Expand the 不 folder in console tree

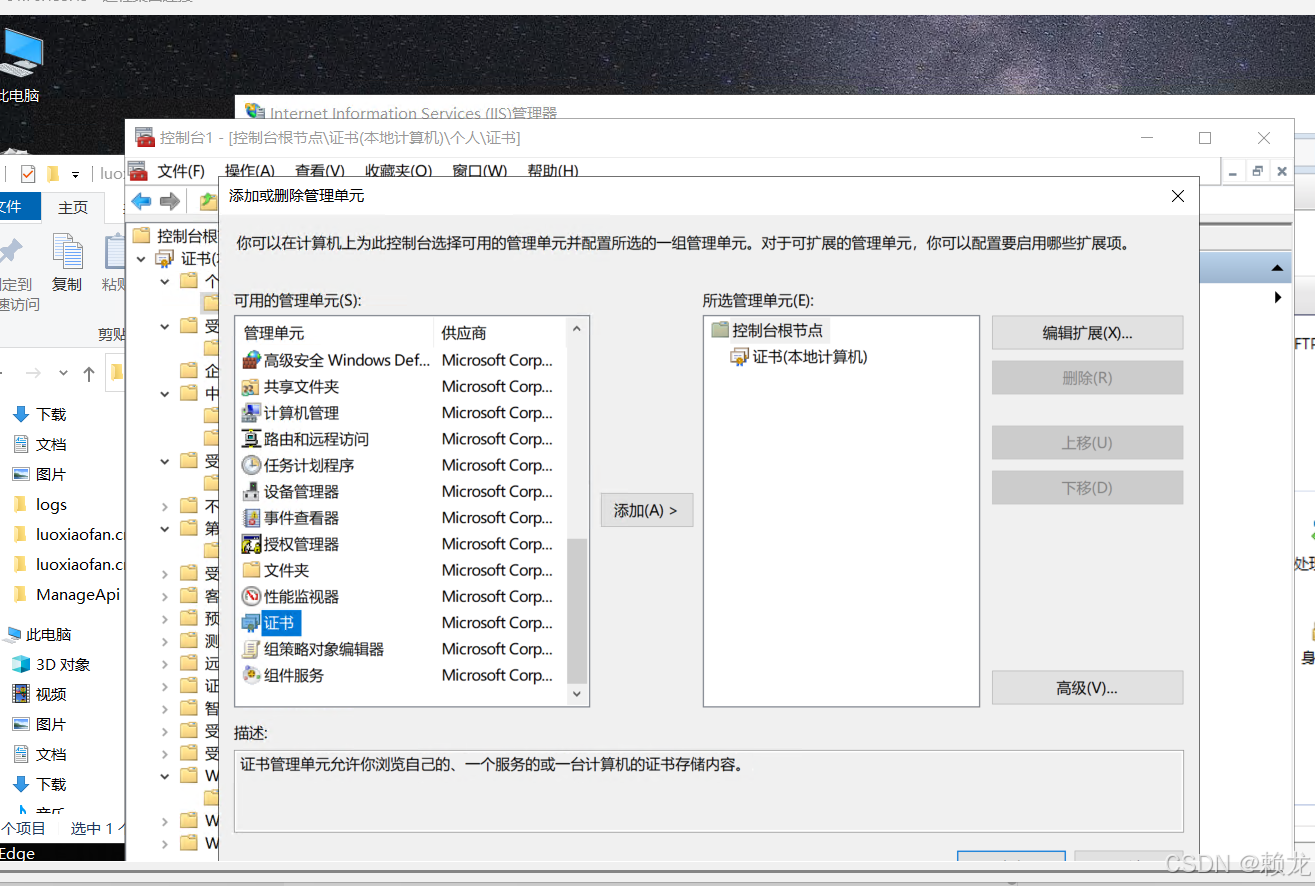pos(165,506)
